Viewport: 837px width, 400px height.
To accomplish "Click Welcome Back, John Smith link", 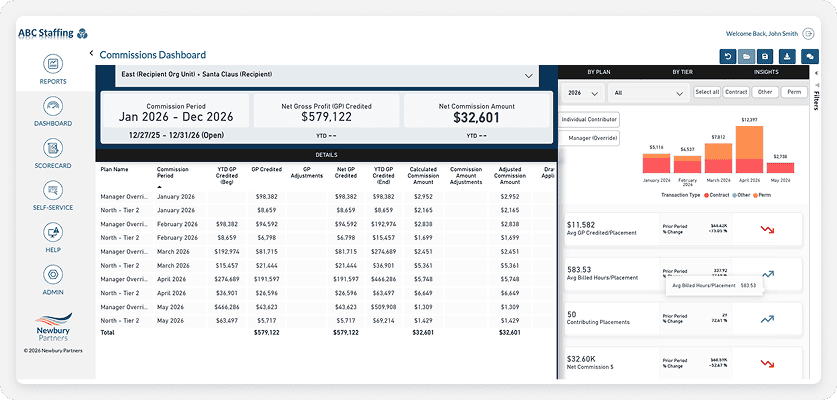I will coord(762,34).
